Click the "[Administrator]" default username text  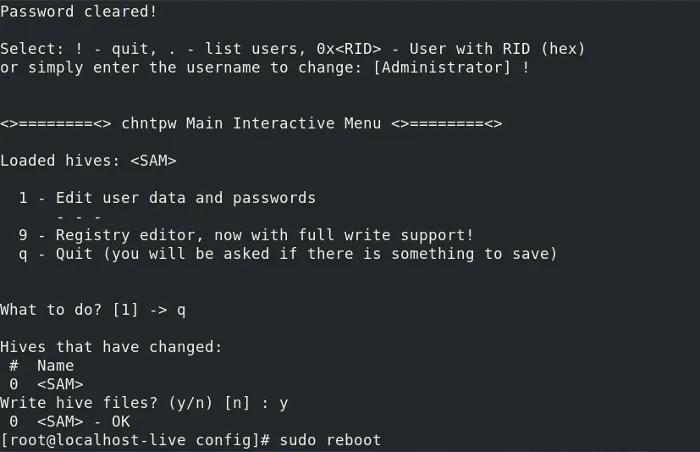pos(442,67)
